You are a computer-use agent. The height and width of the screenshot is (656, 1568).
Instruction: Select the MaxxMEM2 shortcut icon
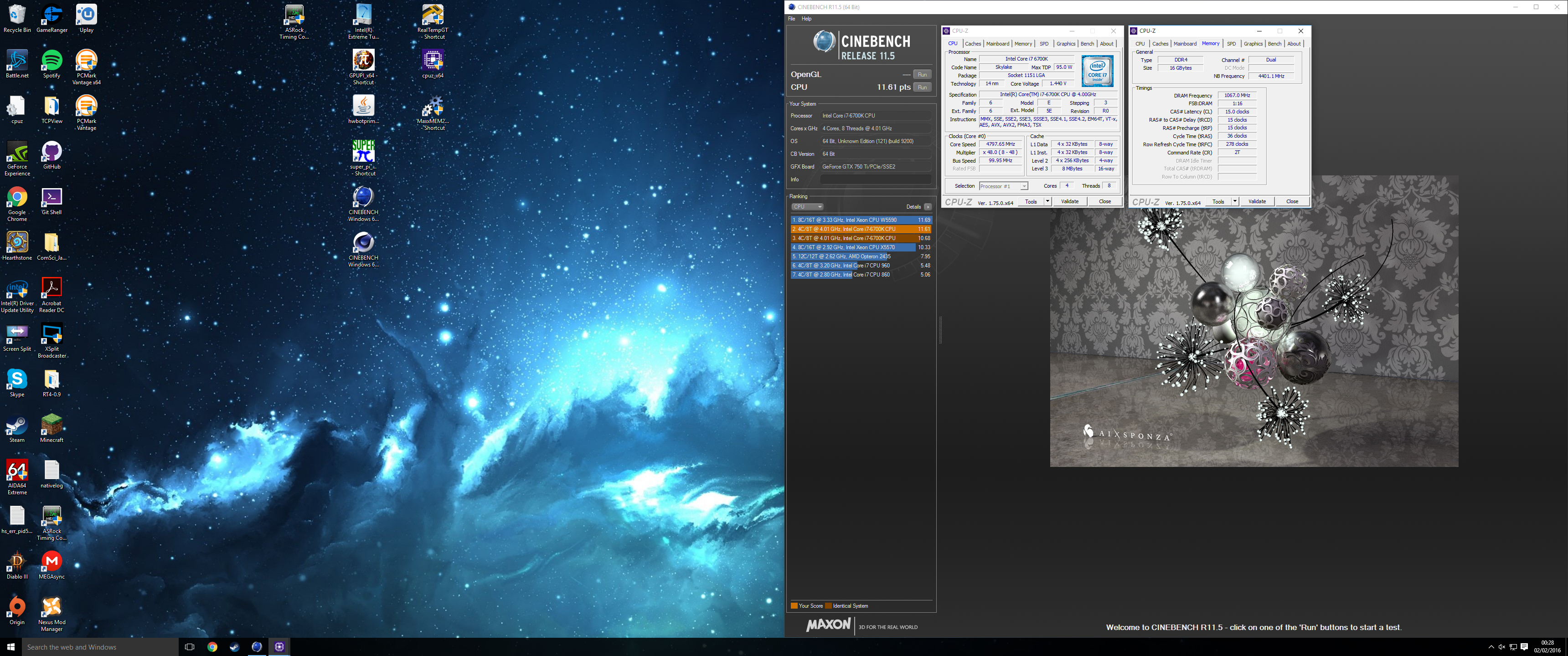tap(433, 113)
